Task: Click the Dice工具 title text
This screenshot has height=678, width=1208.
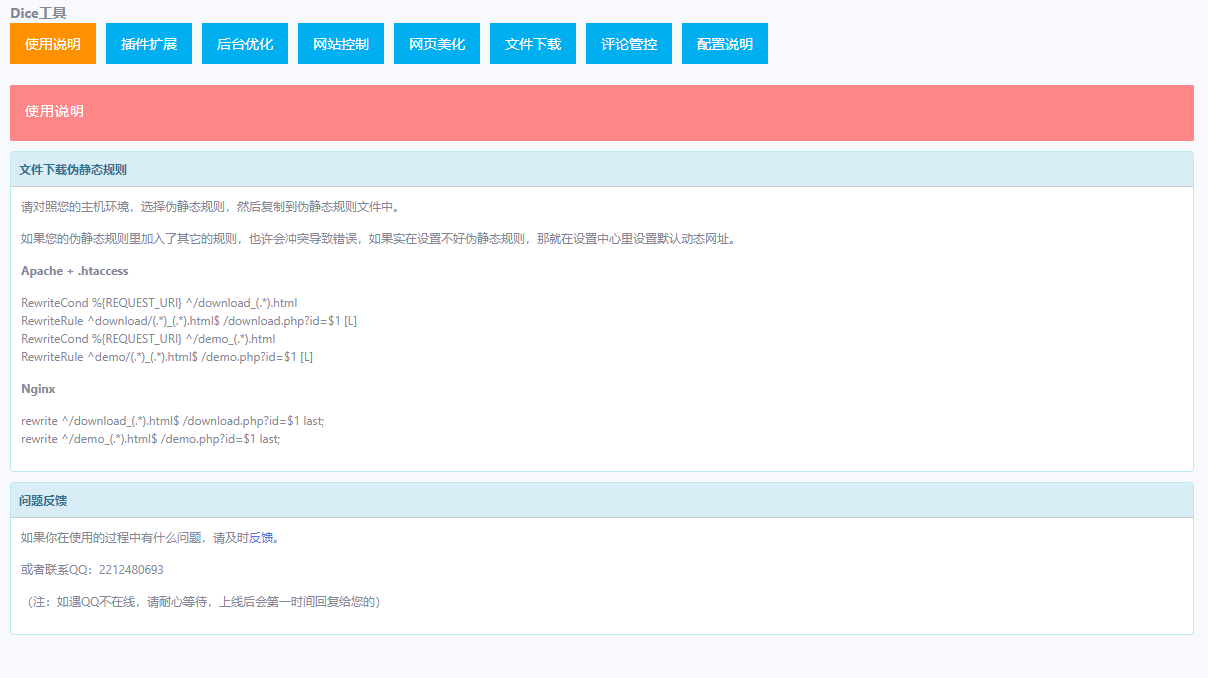Action: coord(38,13)
